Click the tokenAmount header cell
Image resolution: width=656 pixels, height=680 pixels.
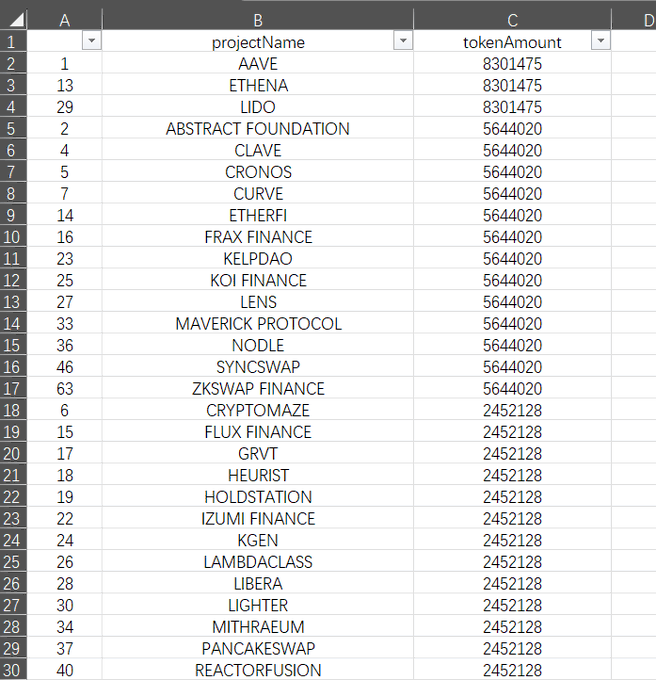click(512, 42)
